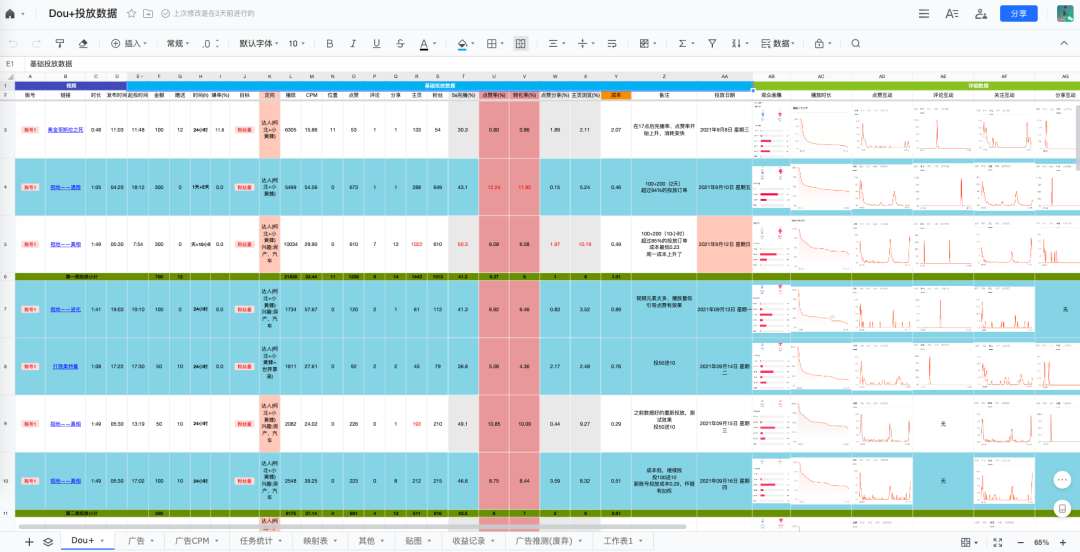Toggle bold formatting
This screenshot has height=552, width=1080.
(x=329, y=43)
